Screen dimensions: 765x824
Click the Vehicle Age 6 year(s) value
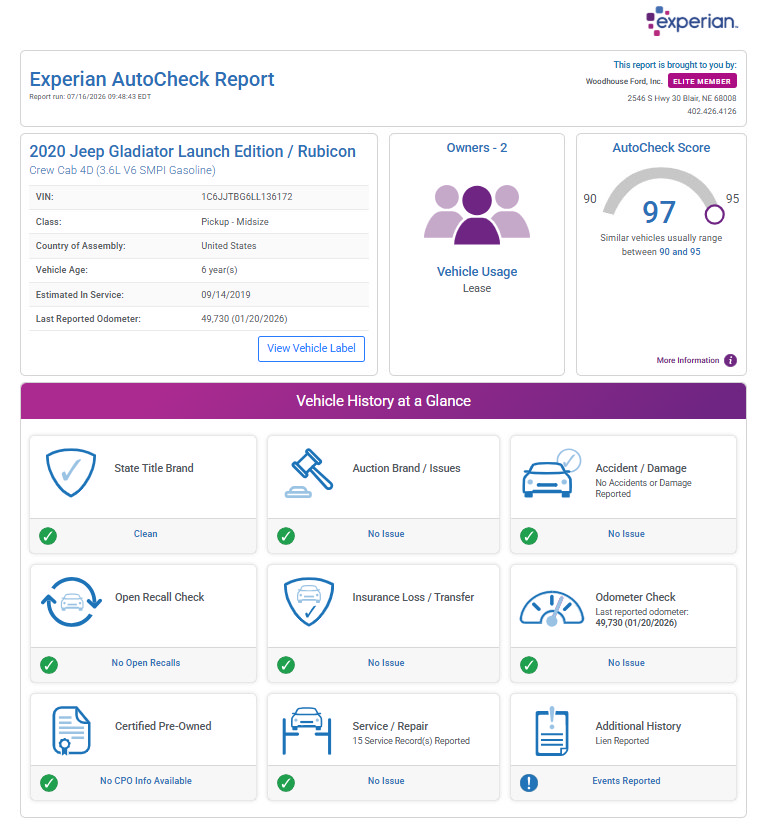tap(219, 270)
